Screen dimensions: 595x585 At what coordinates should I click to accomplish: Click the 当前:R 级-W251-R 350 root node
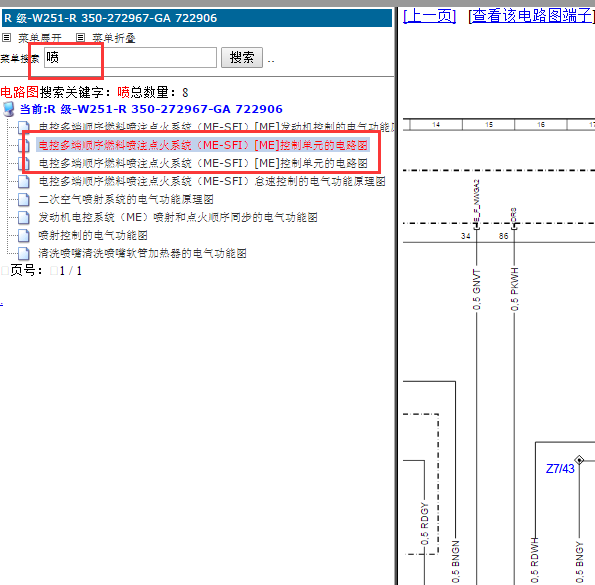pos(151,109)
